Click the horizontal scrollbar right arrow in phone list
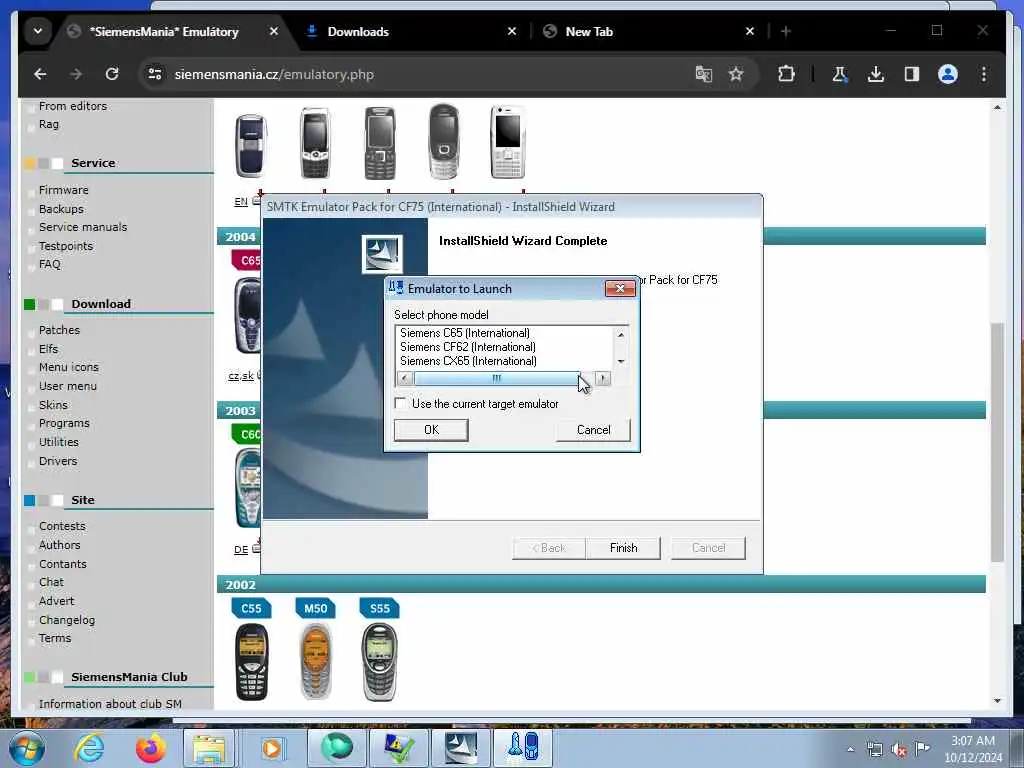 (603, 378)
